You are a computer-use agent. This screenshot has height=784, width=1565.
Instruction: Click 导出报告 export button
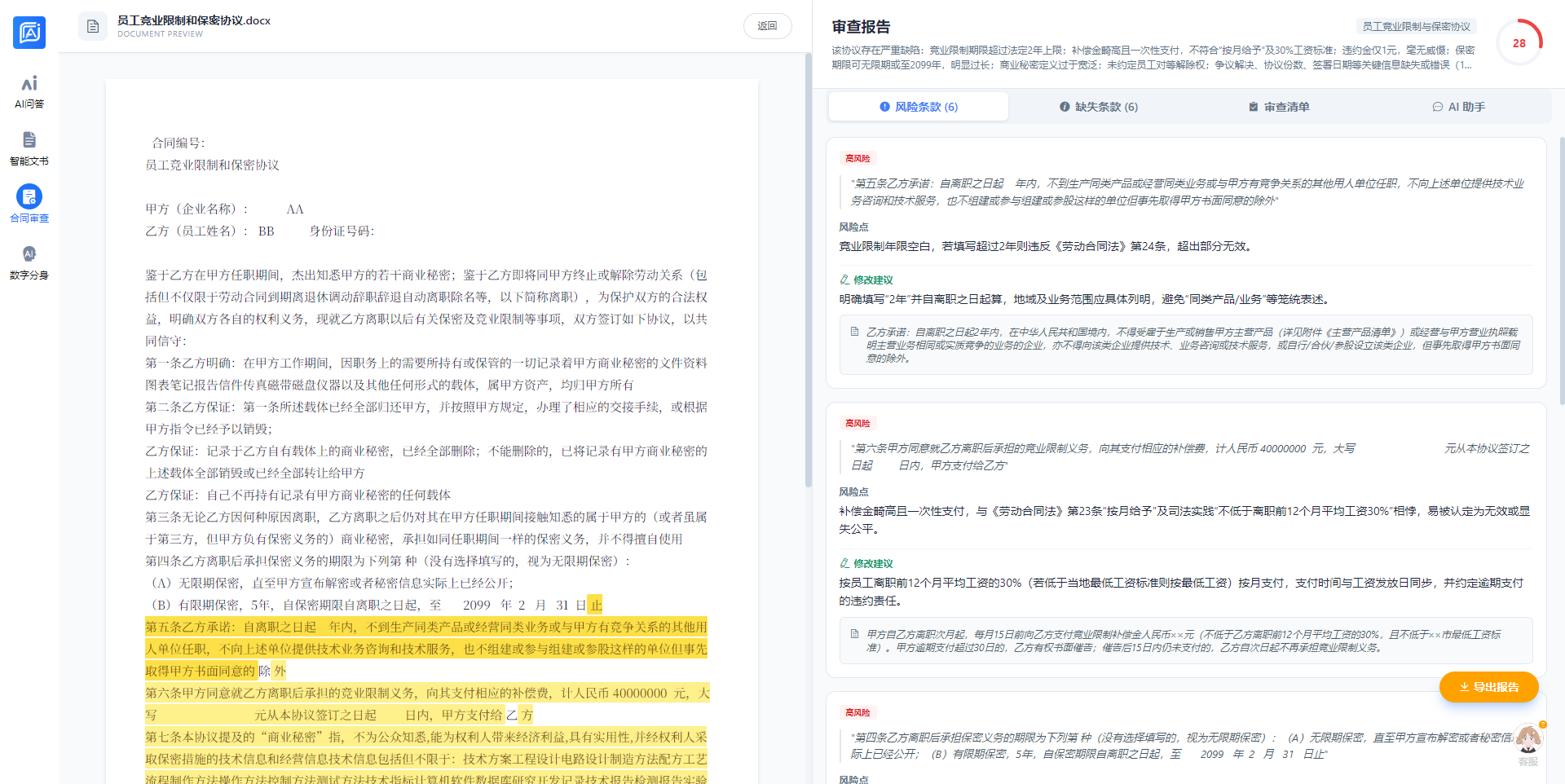pos(1488,687)
